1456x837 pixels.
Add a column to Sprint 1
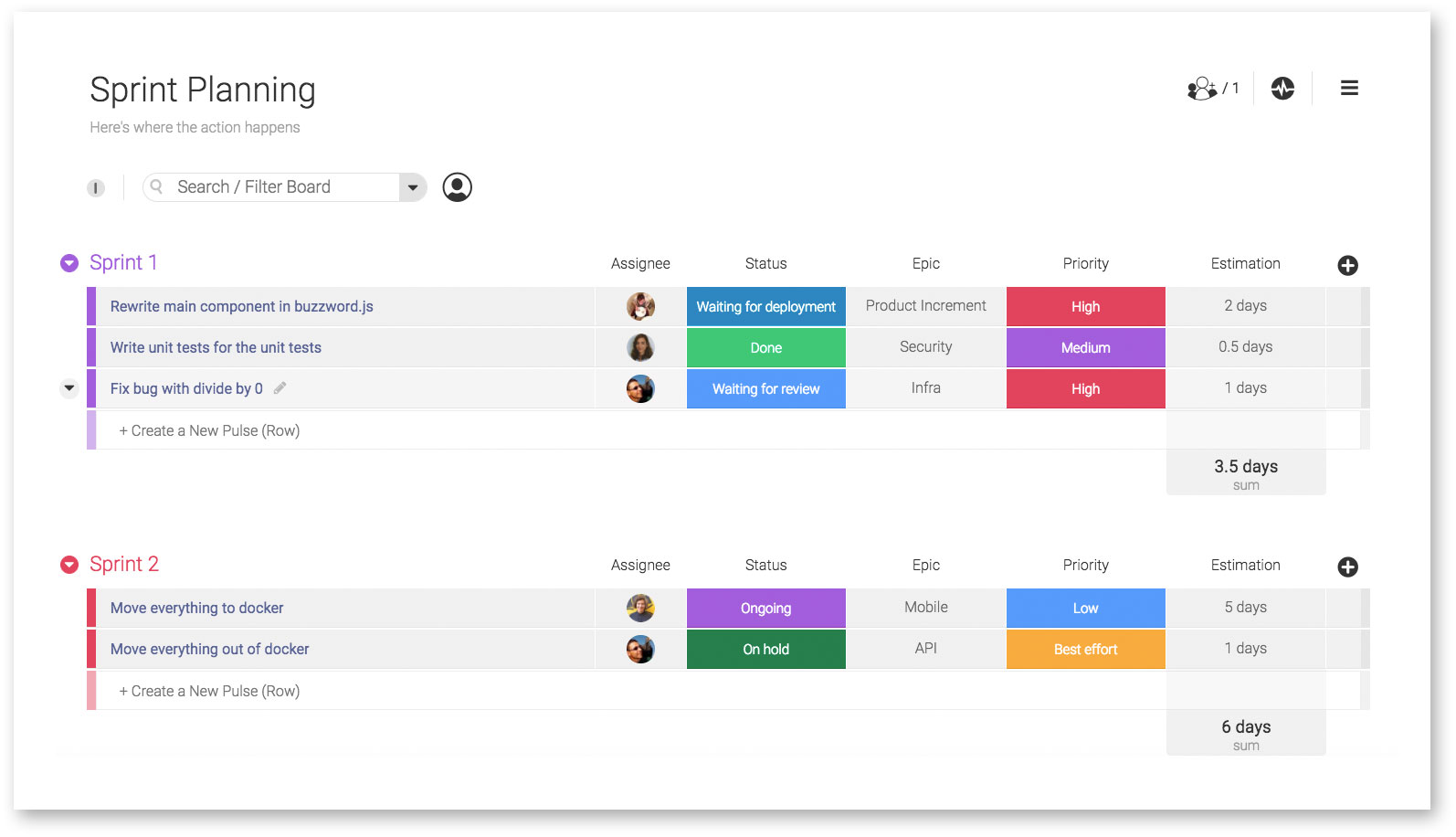tap(1347, 266)
